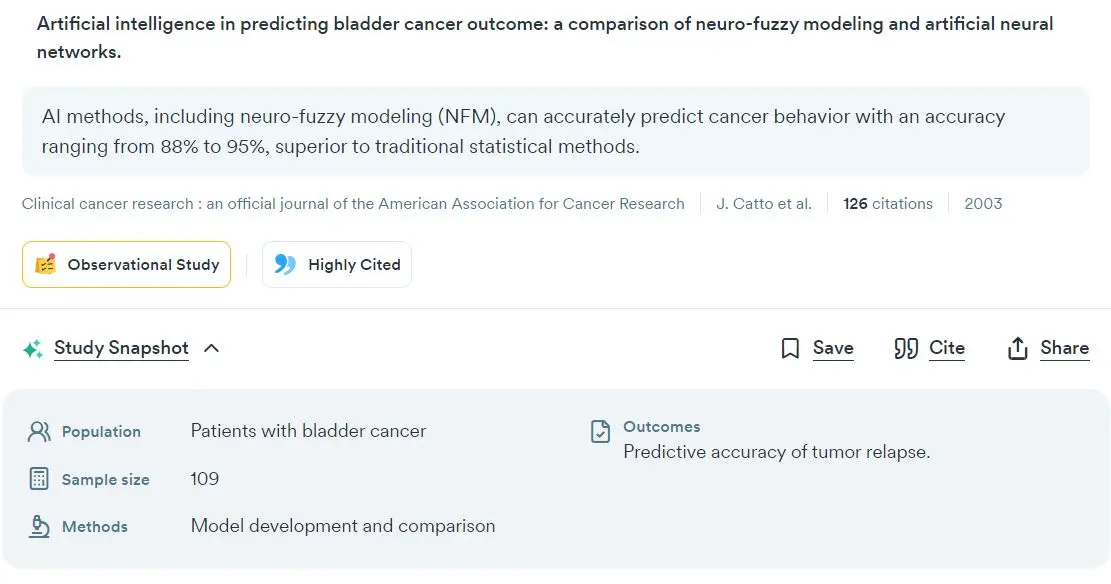Click the Outcomes document checkmark icon

pyautogui.click(x=600, y=431)
